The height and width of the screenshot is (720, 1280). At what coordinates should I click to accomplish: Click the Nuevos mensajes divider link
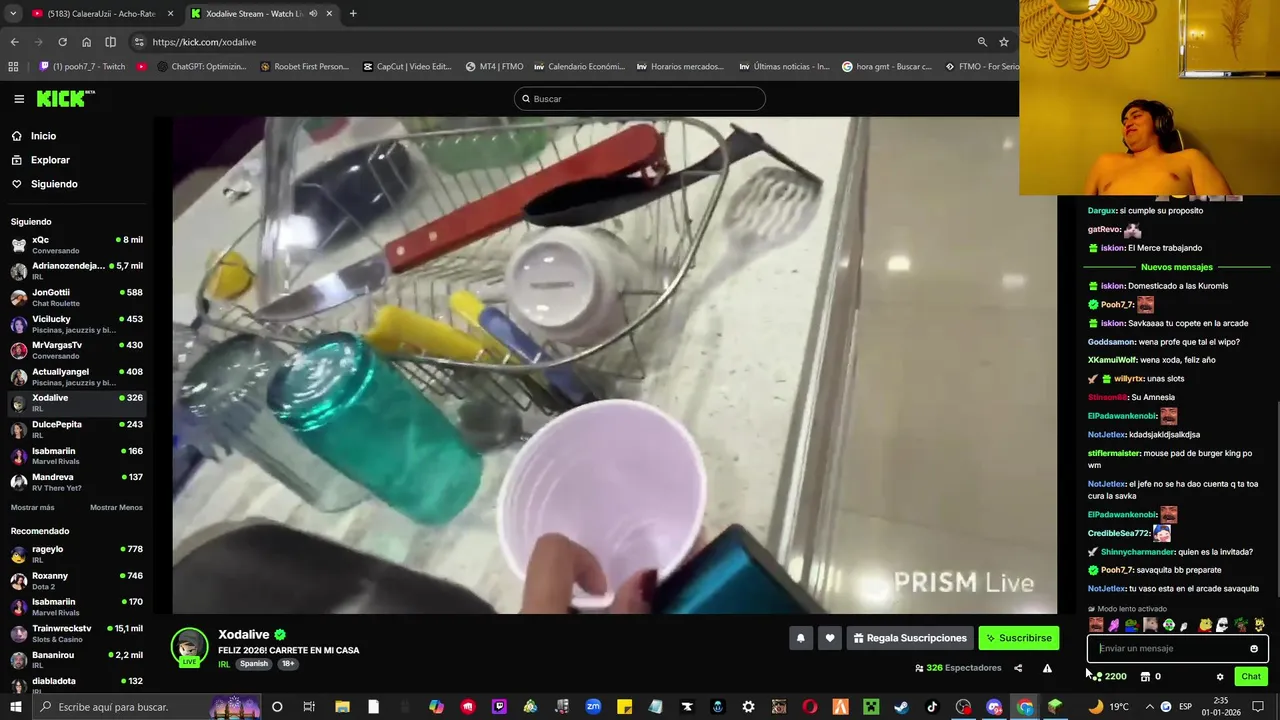point(1176,267)
